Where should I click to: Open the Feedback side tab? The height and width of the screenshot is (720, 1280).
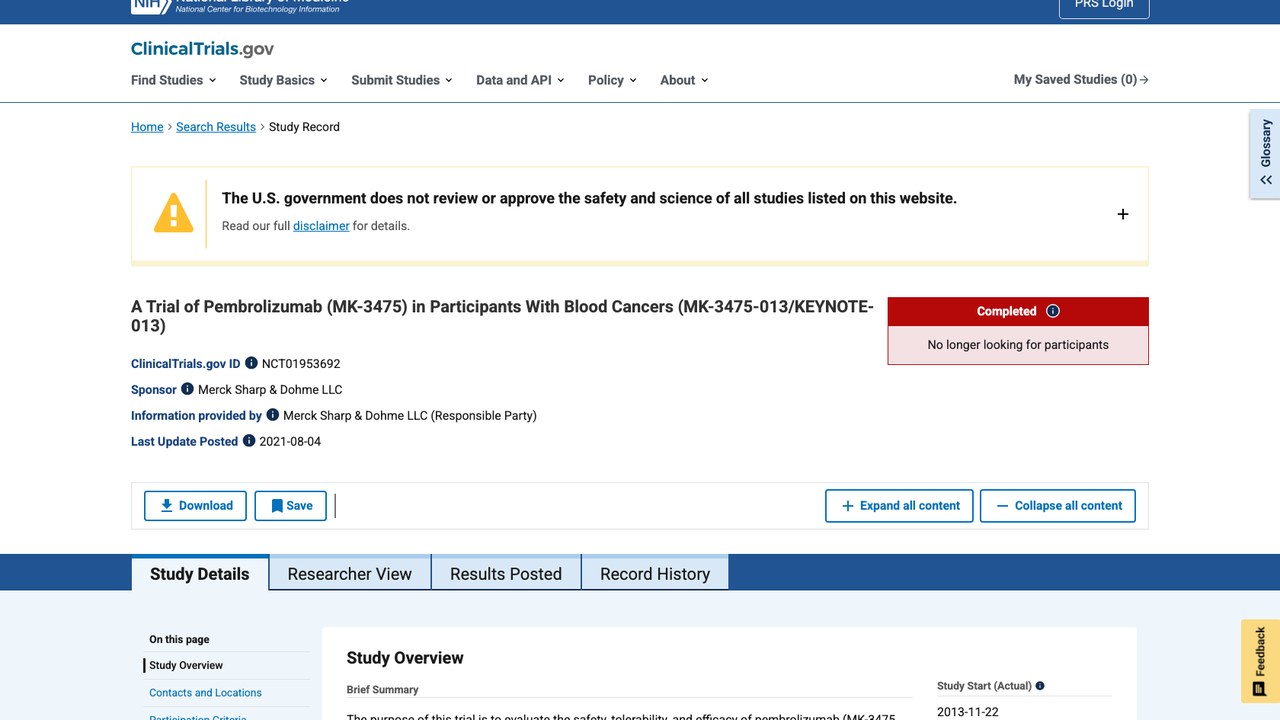pos(1260,661)
